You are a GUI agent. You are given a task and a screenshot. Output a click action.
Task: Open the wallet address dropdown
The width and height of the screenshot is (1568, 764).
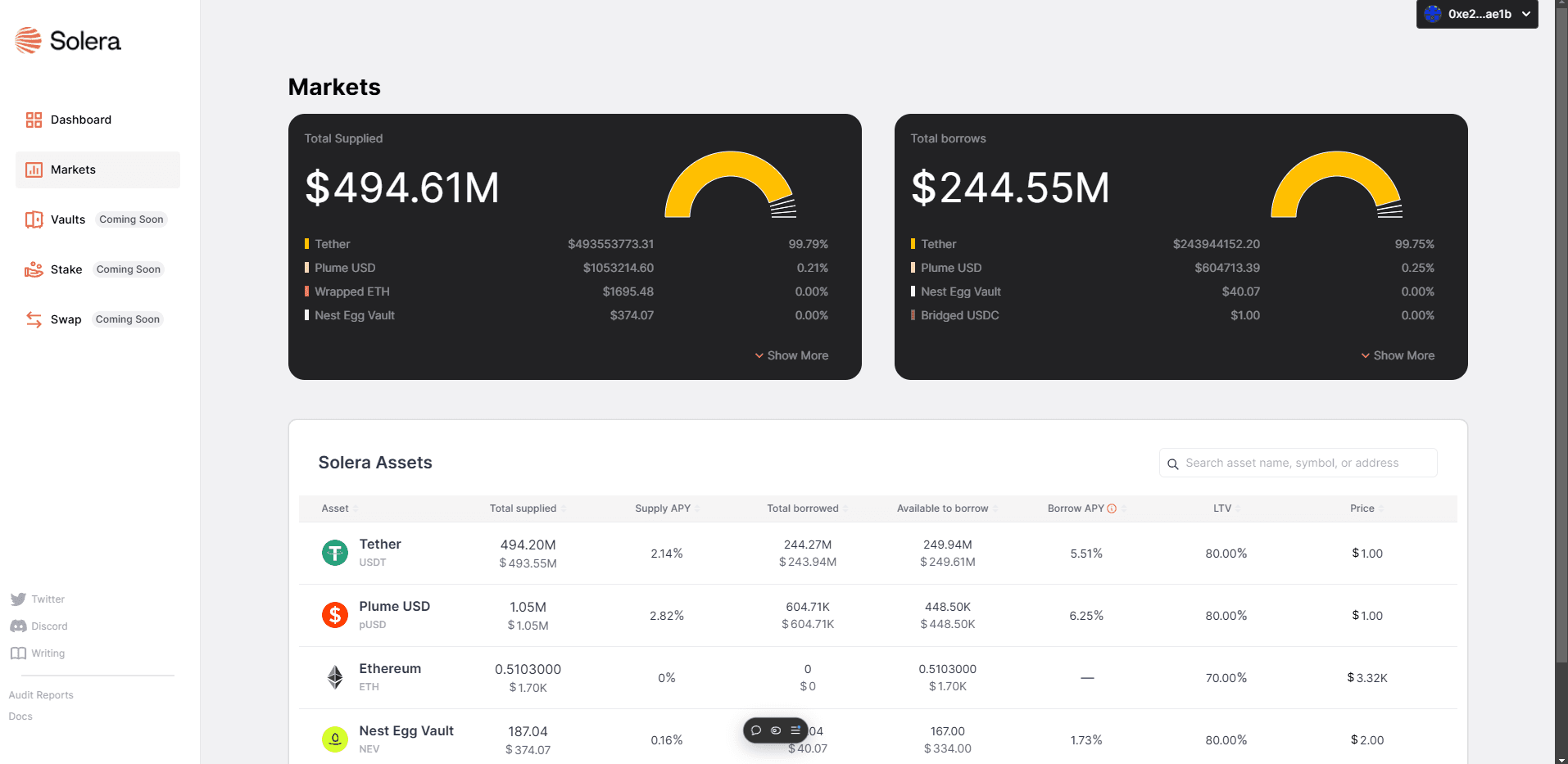1477,14
